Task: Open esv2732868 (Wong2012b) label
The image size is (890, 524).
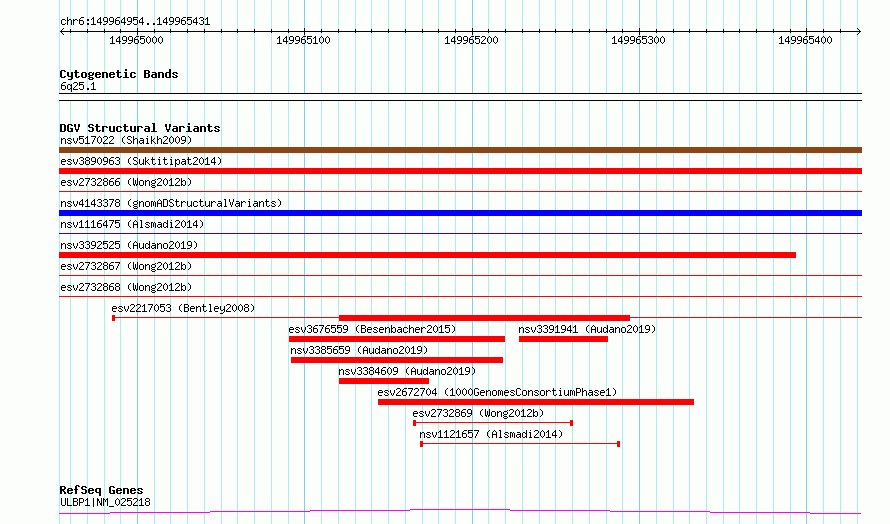Action: [x=126, y=287]
